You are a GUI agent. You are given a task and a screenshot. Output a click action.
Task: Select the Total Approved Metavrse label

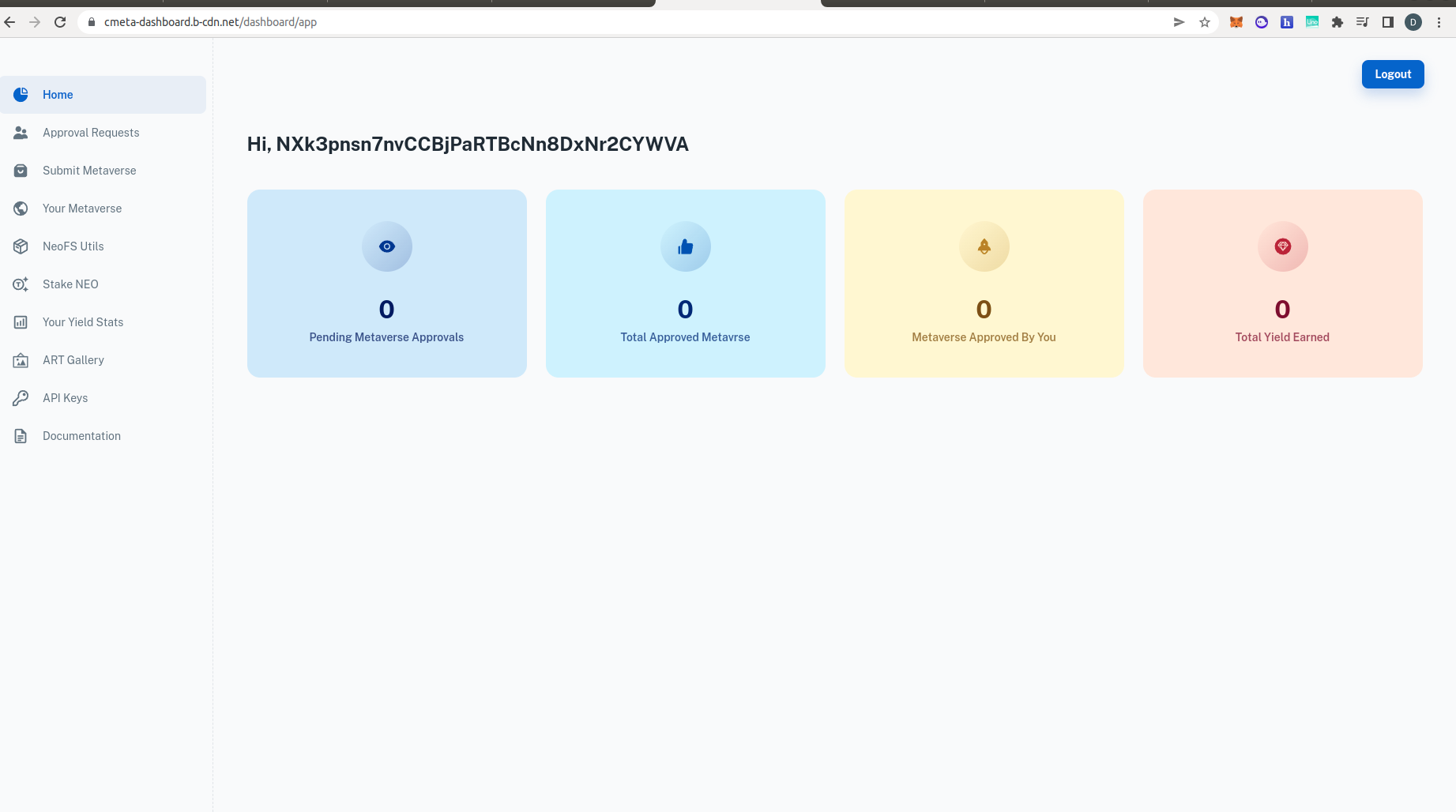click(686, 337)
